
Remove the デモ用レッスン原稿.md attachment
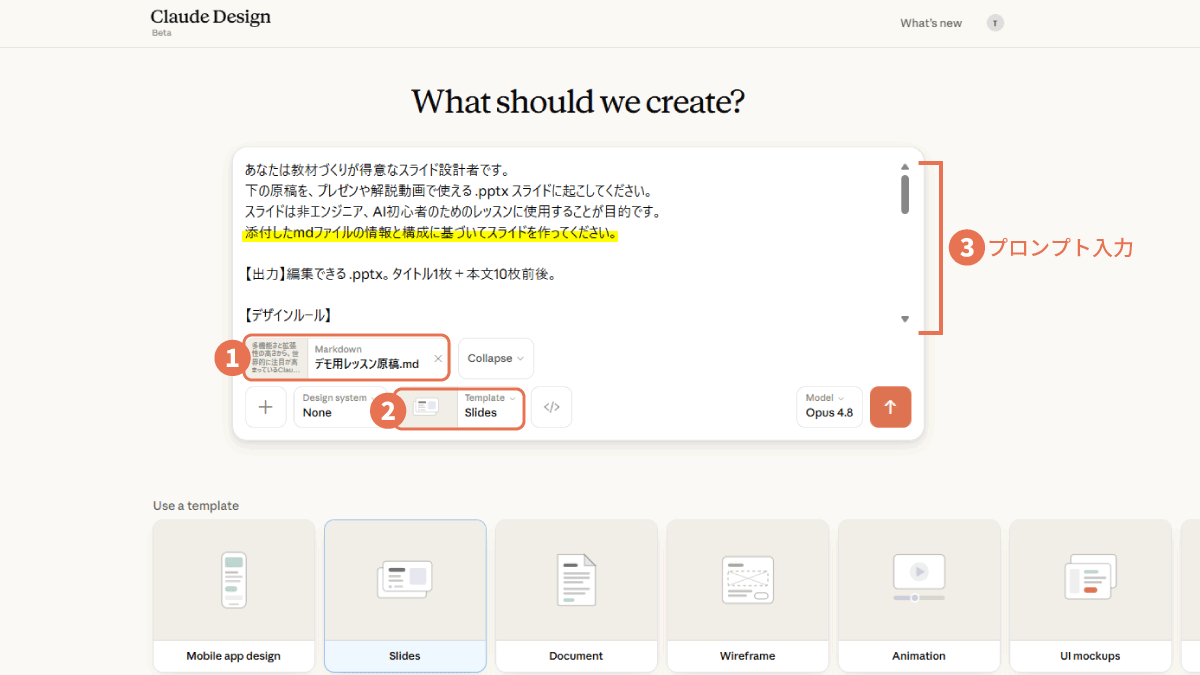tap(437, 358)
